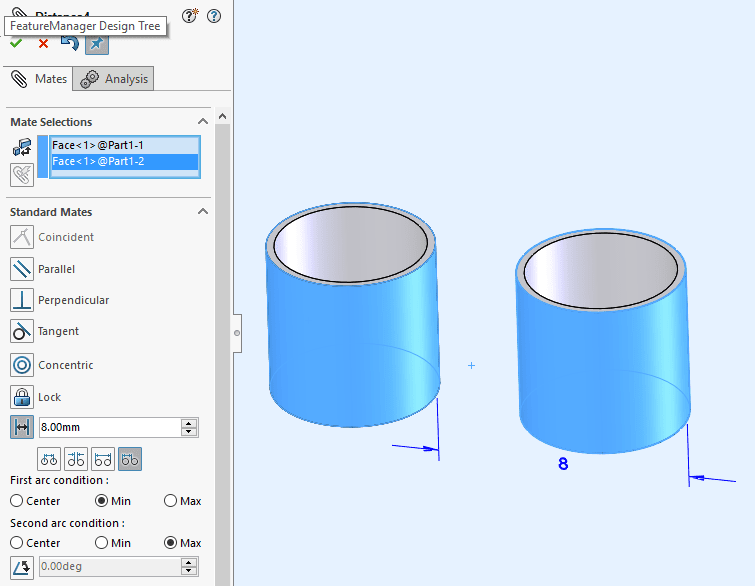Image resolution: width=755 pixels, height=586 pixels.
Task: Cancel the mate using the red X
Action: pos(43,43)
